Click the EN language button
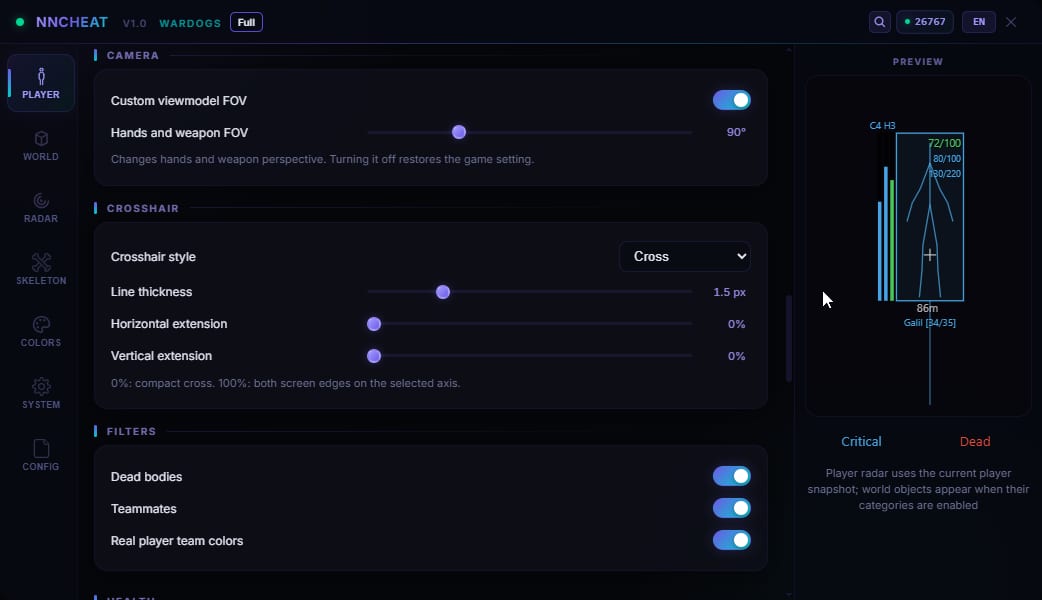 pyautogui.click(x=979, y=22)
